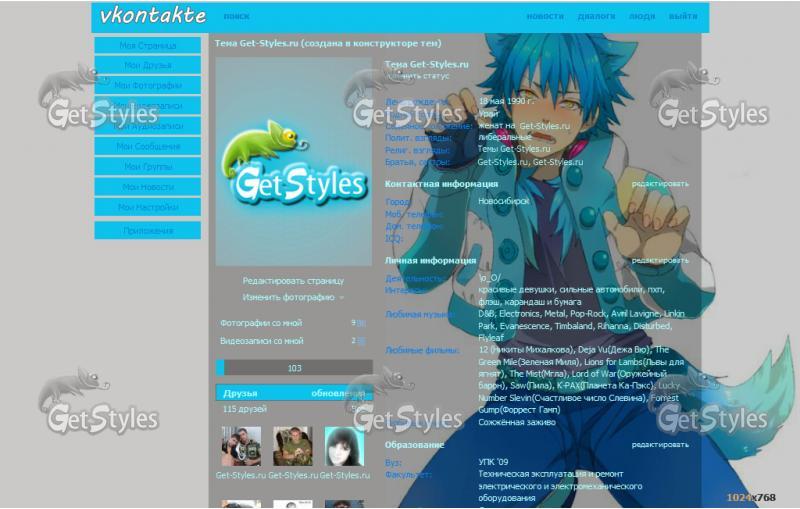800x509 pixels.
Task: Open Фотографии со мной link
Action: (261, 323)
